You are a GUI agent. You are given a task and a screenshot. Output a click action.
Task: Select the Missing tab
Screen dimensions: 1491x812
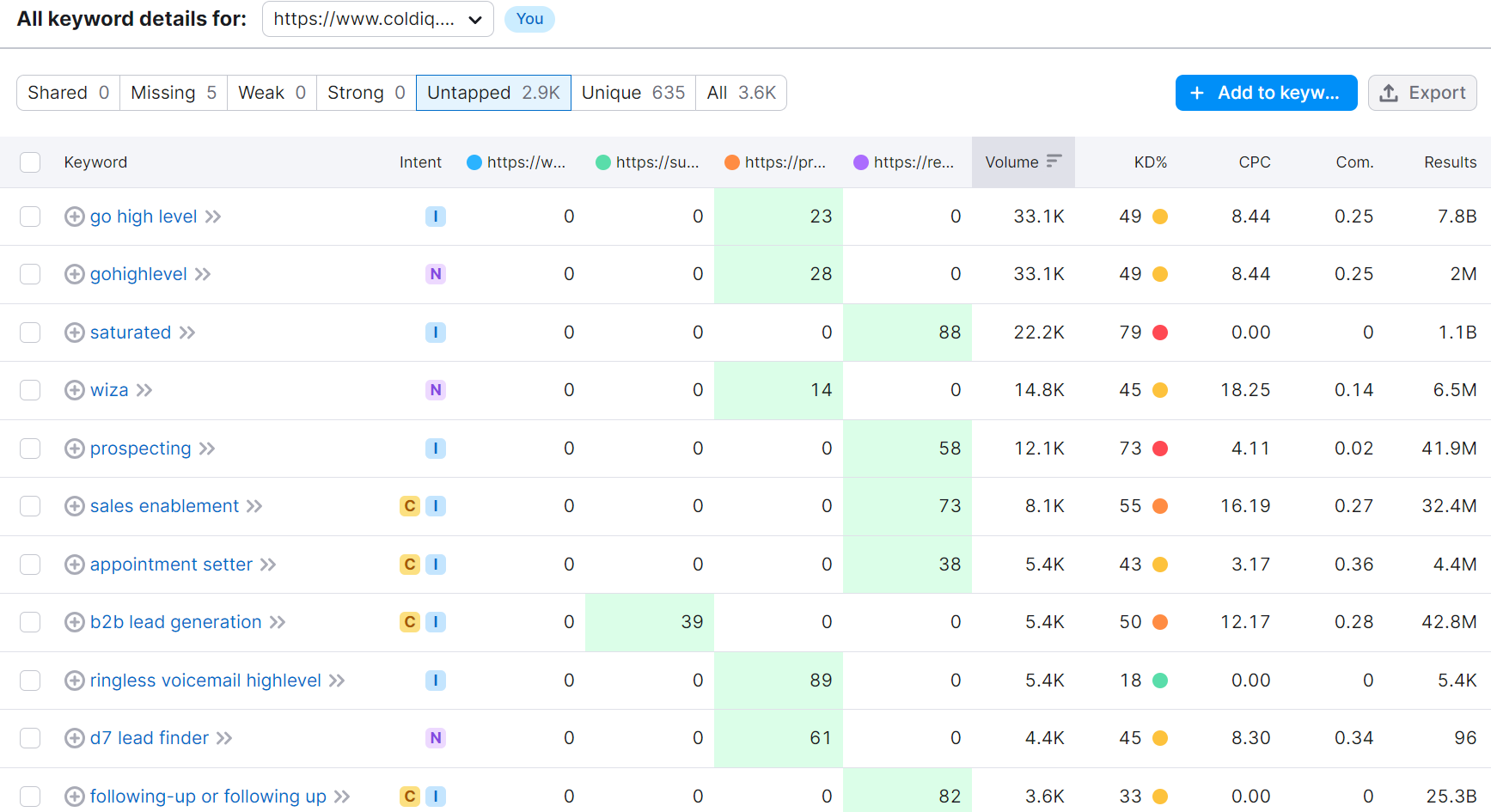pyautogui.click(x=174, y=93)
